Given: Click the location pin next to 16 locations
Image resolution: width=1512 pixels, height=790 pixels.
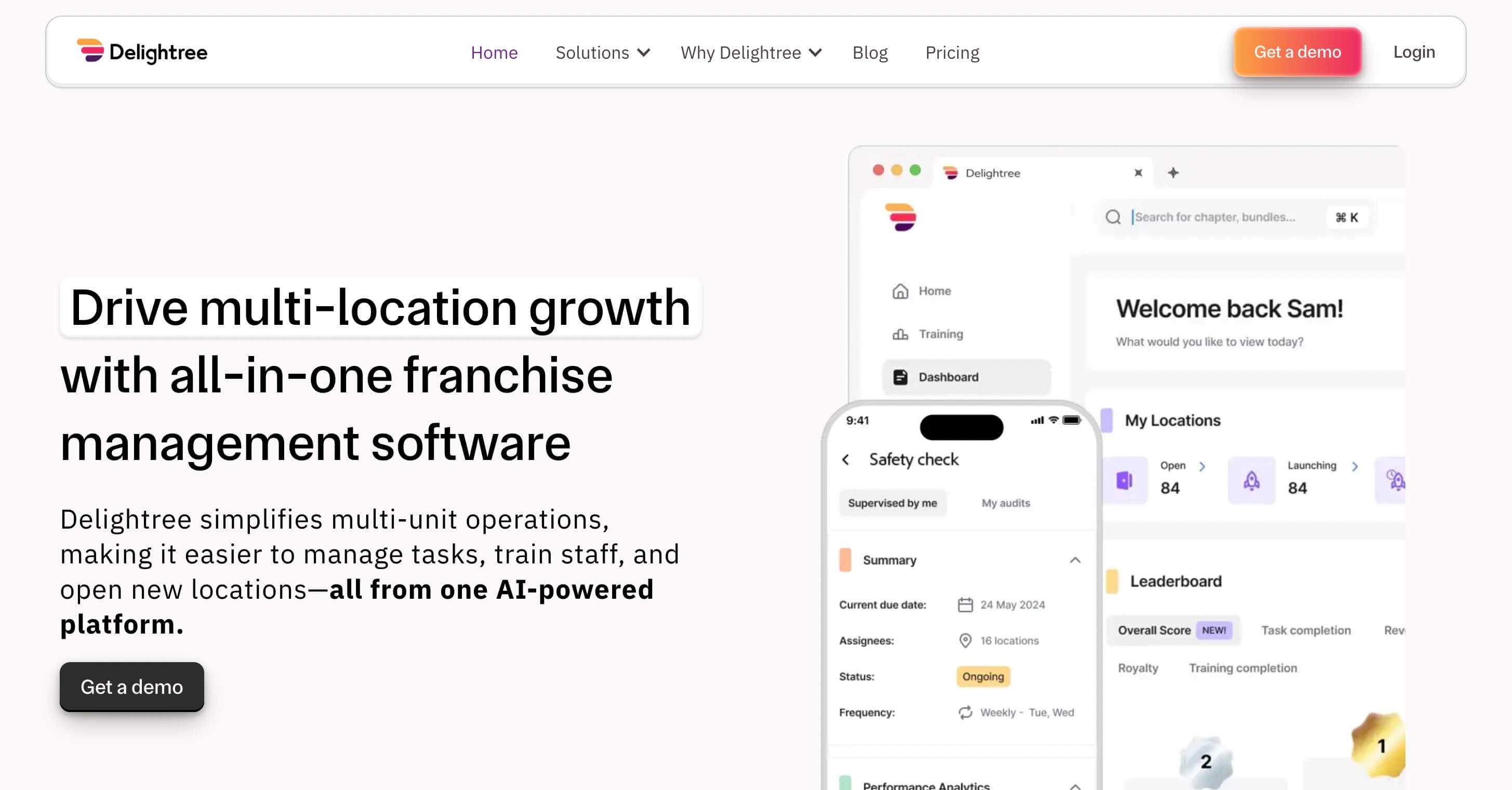Looking at the screenshot, I should (x=964, y=640).
